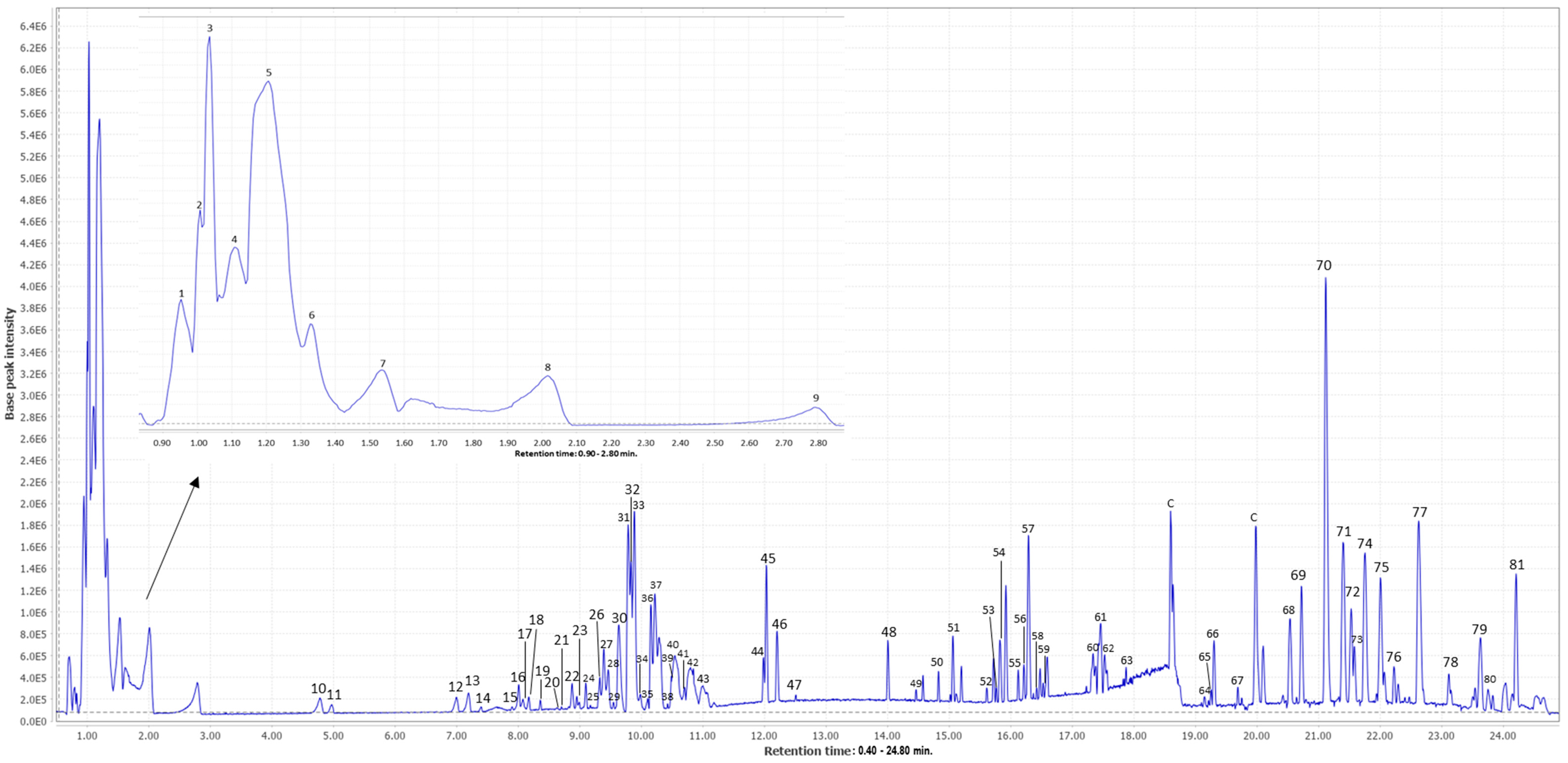Click the black arrow pointing to inset
The image size is (1568, 763).
pyautogui.click(x=172, y=538)
